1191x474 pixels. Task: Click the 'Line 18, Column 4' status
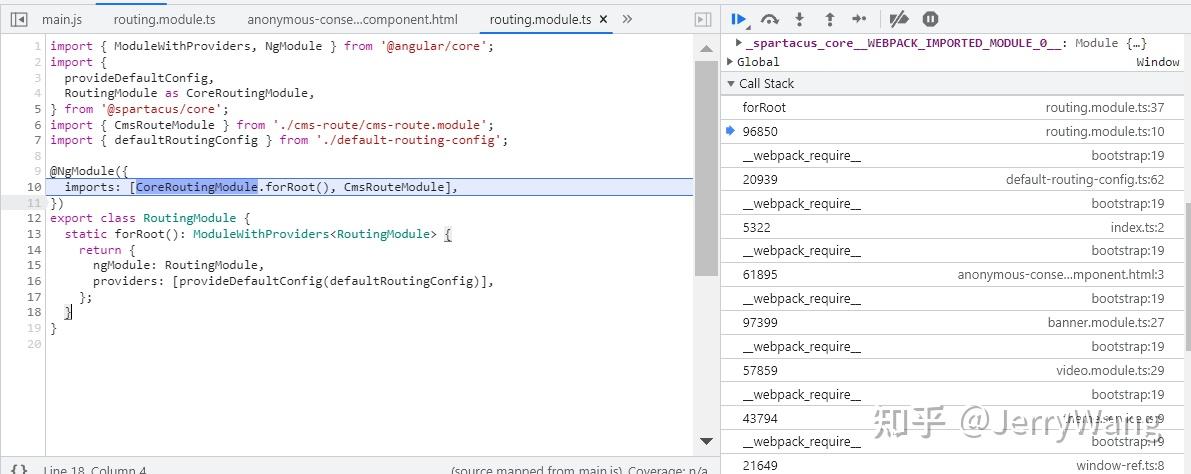[95, 470]
